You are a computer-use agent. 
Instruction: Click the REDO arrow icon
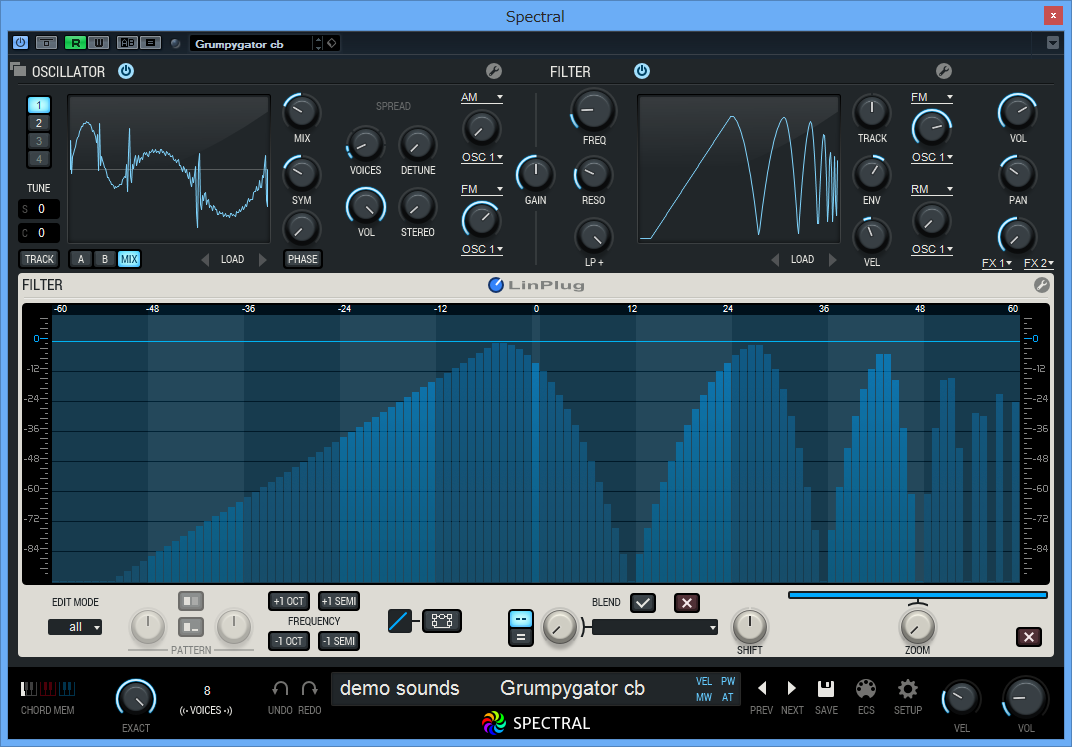click(310, 688)
